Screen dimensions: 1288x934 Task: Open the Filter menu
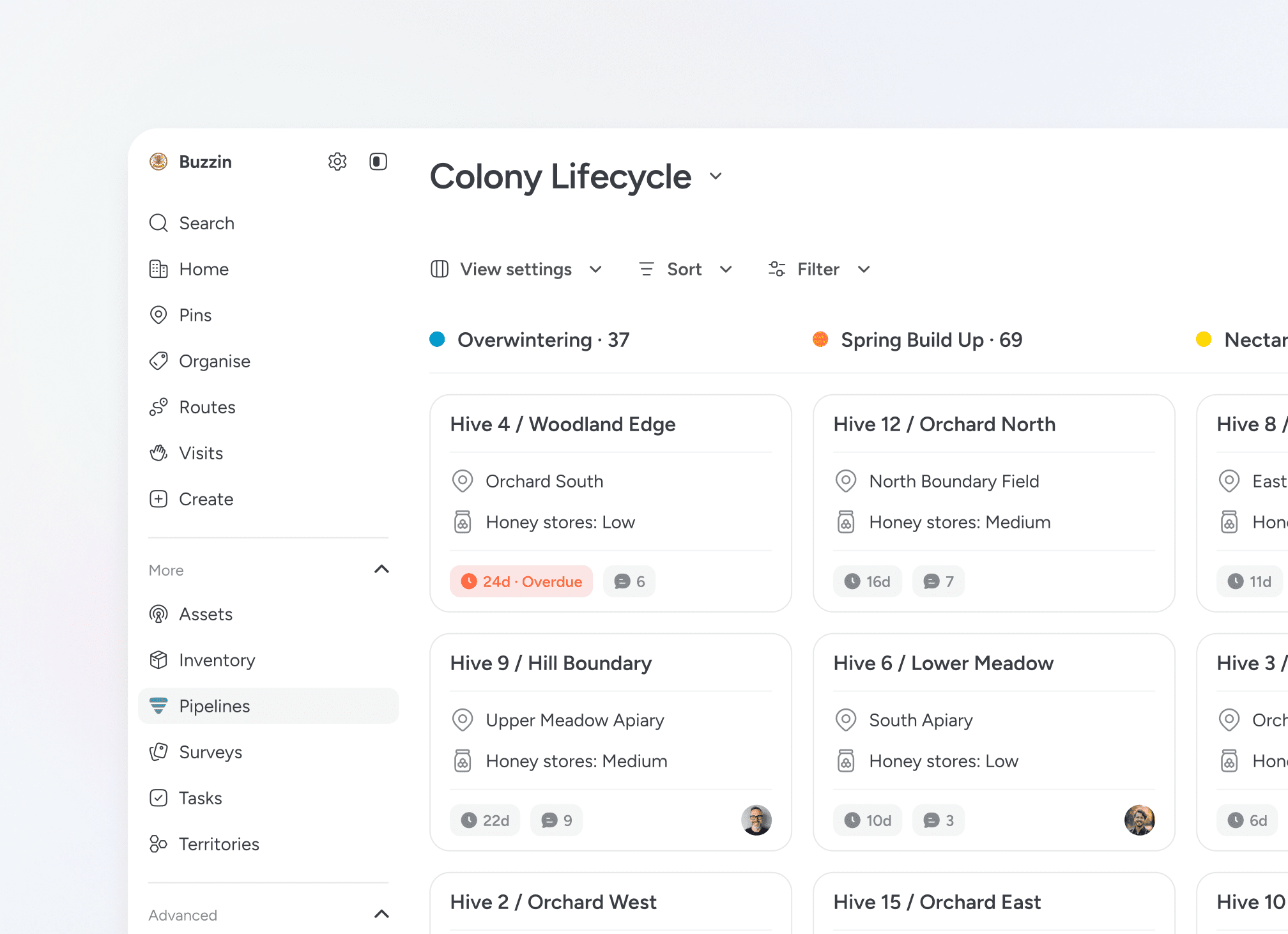[819, 269]
